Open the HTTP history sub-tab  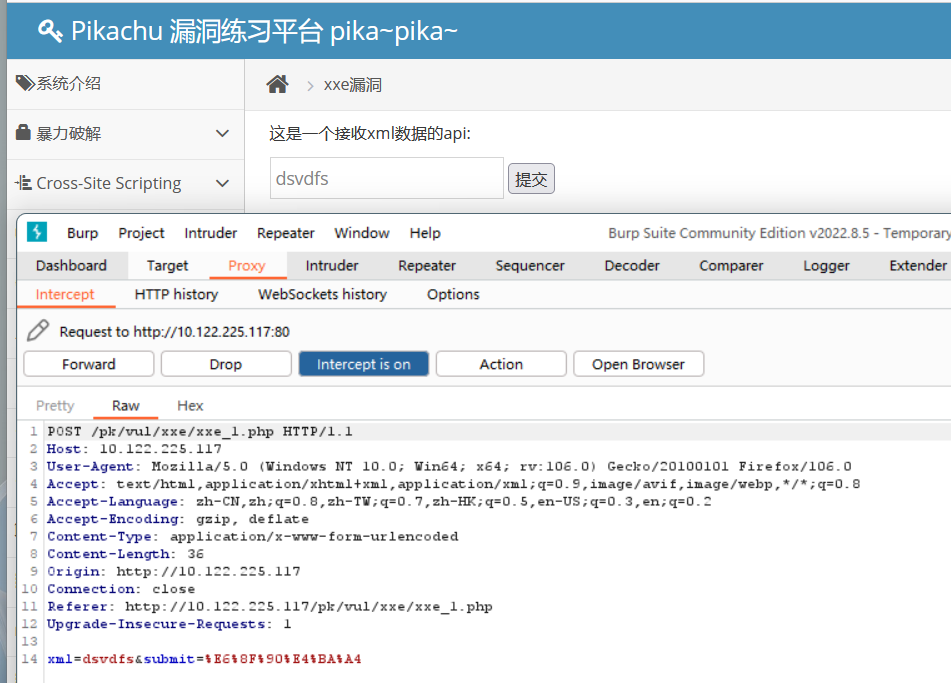pyautogui.click(x=176, y=294)
